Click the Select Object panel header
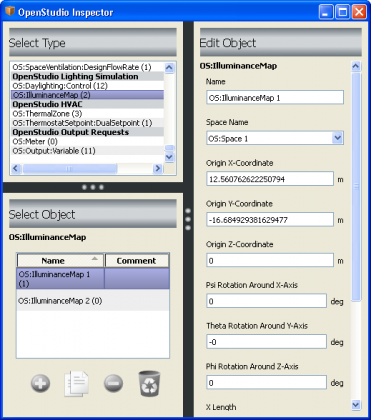The image size is (371, 420). click(x=93, y=214)
